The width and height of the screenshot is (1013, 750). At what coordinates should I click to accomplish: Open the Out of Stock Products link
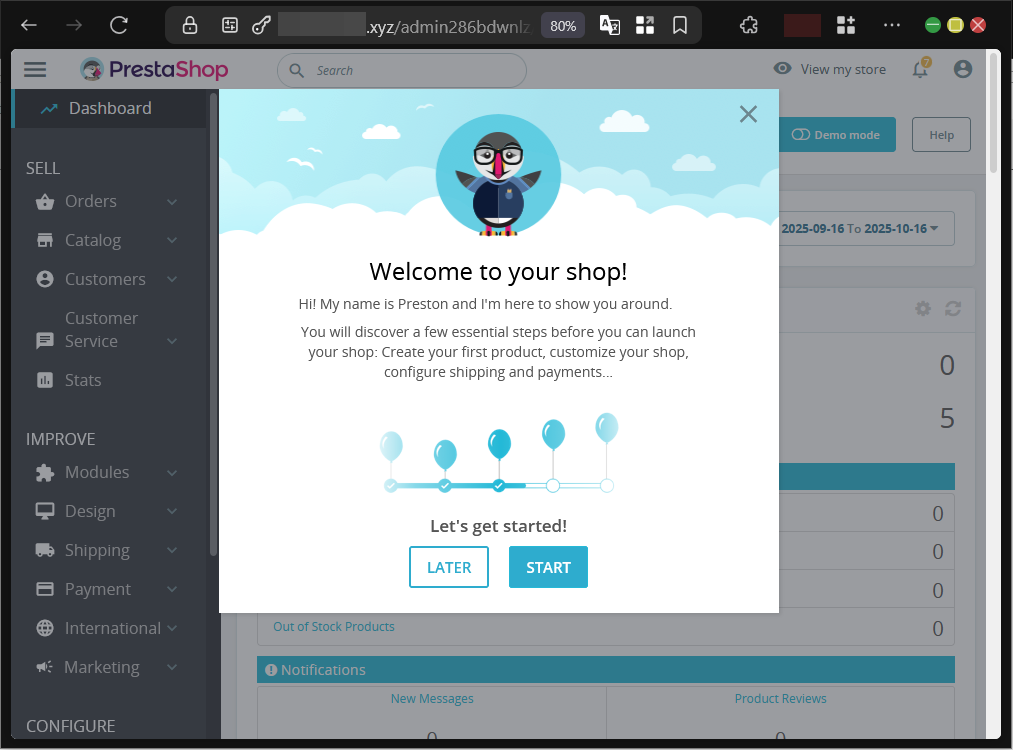click(334, 627)
